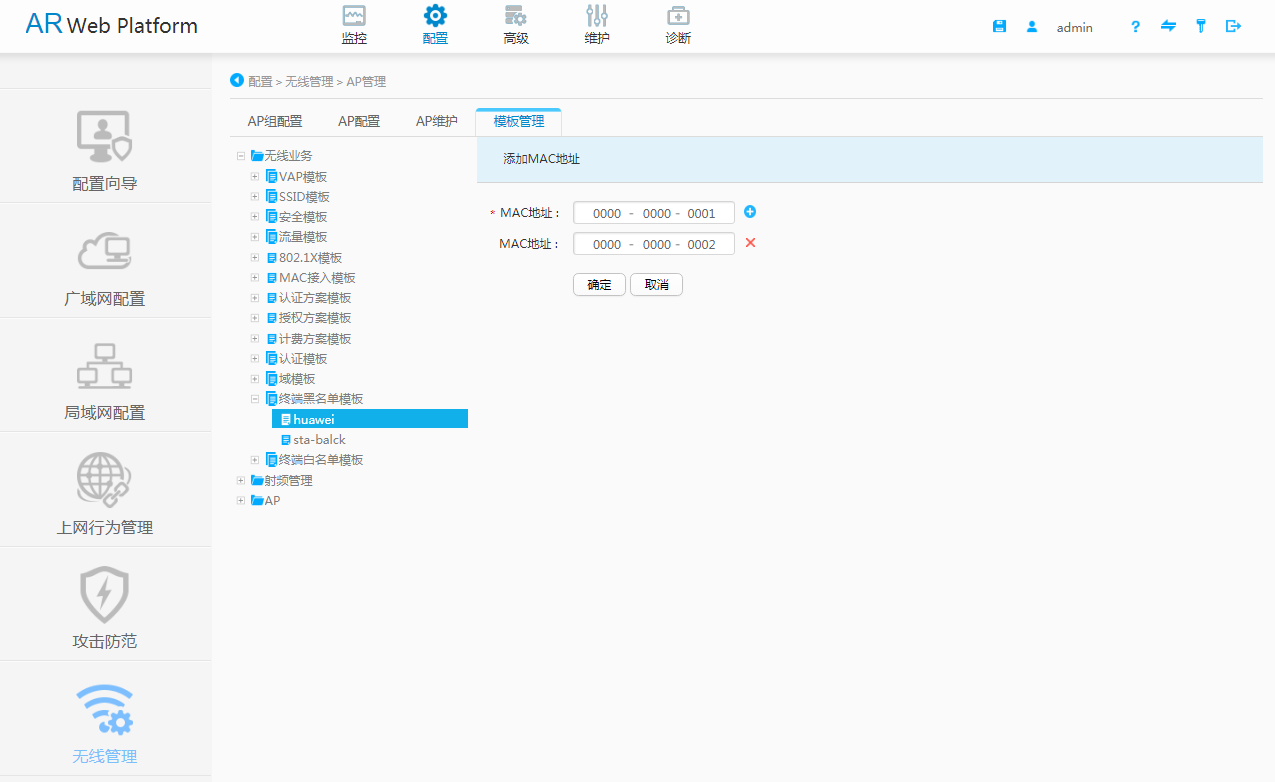This screenshot has height=782, width=1275.
Task: Click the key icon to change password
Action: click(x=1201, y=26)
